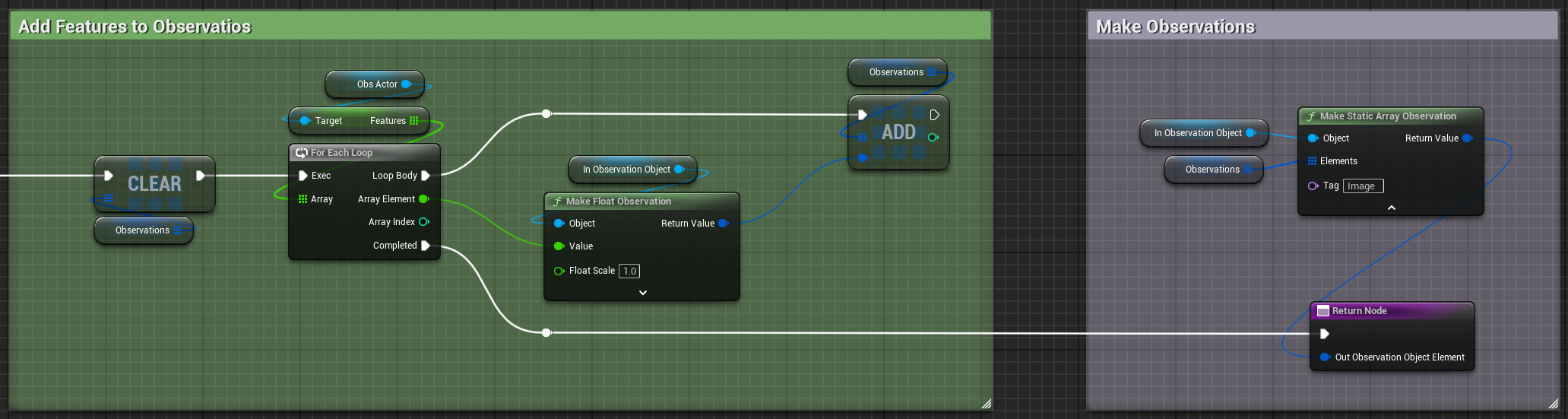Viewport: 1568px width, 419px height.
Task: Select the Make Float Observation node title
Action: [619, 202]
